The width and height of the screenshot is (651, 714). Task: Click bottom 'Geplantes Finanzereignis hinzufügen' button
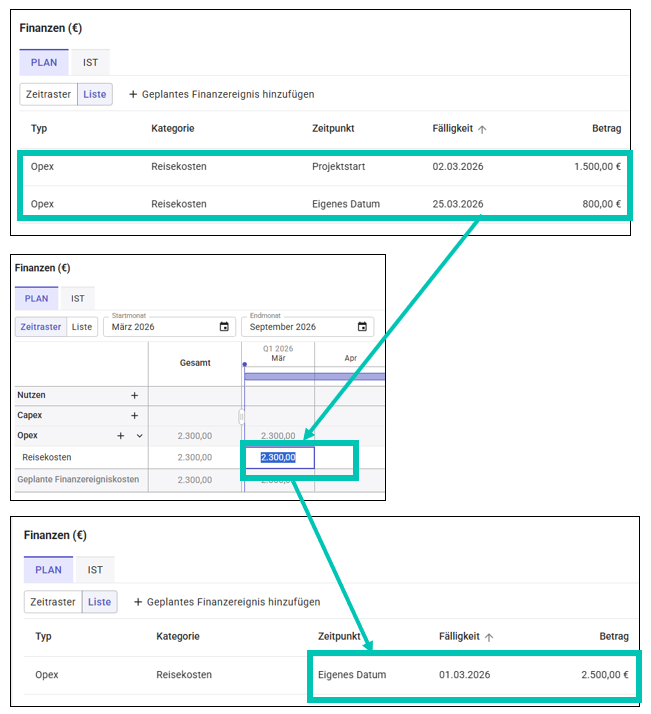(x=227, y=602)
